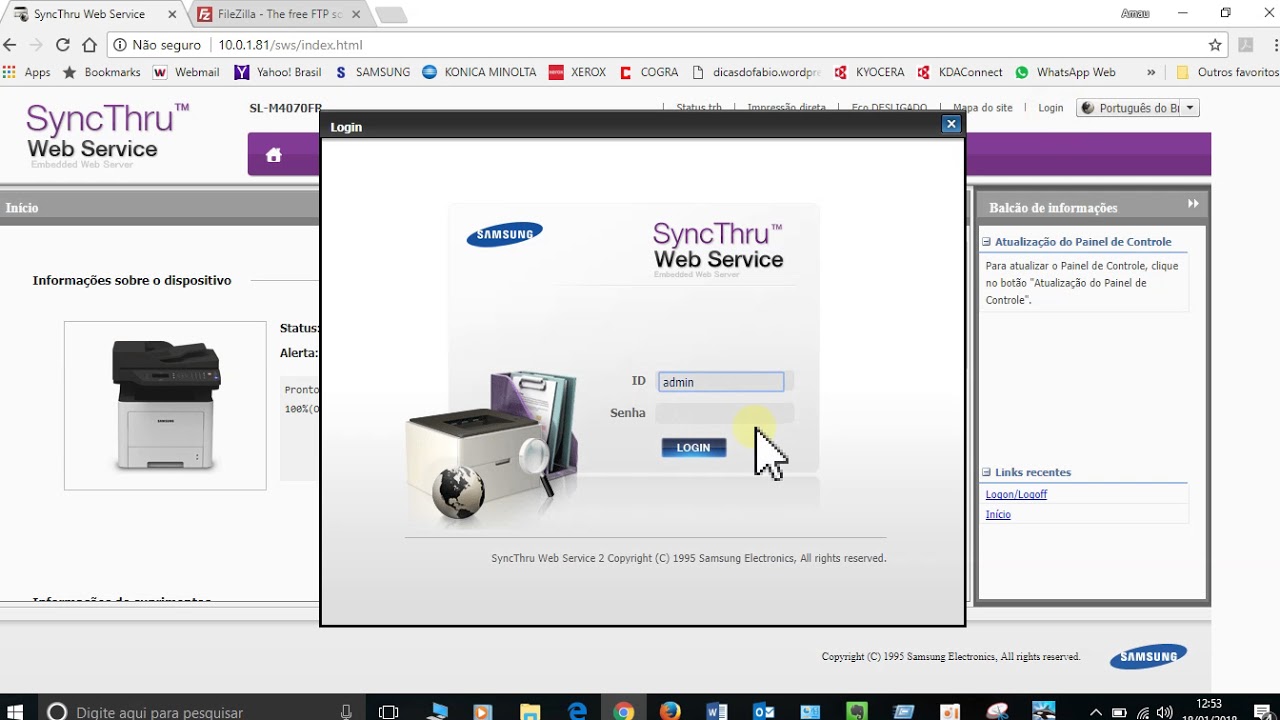
Task: Click the taskbar search box
Action: 200,711
